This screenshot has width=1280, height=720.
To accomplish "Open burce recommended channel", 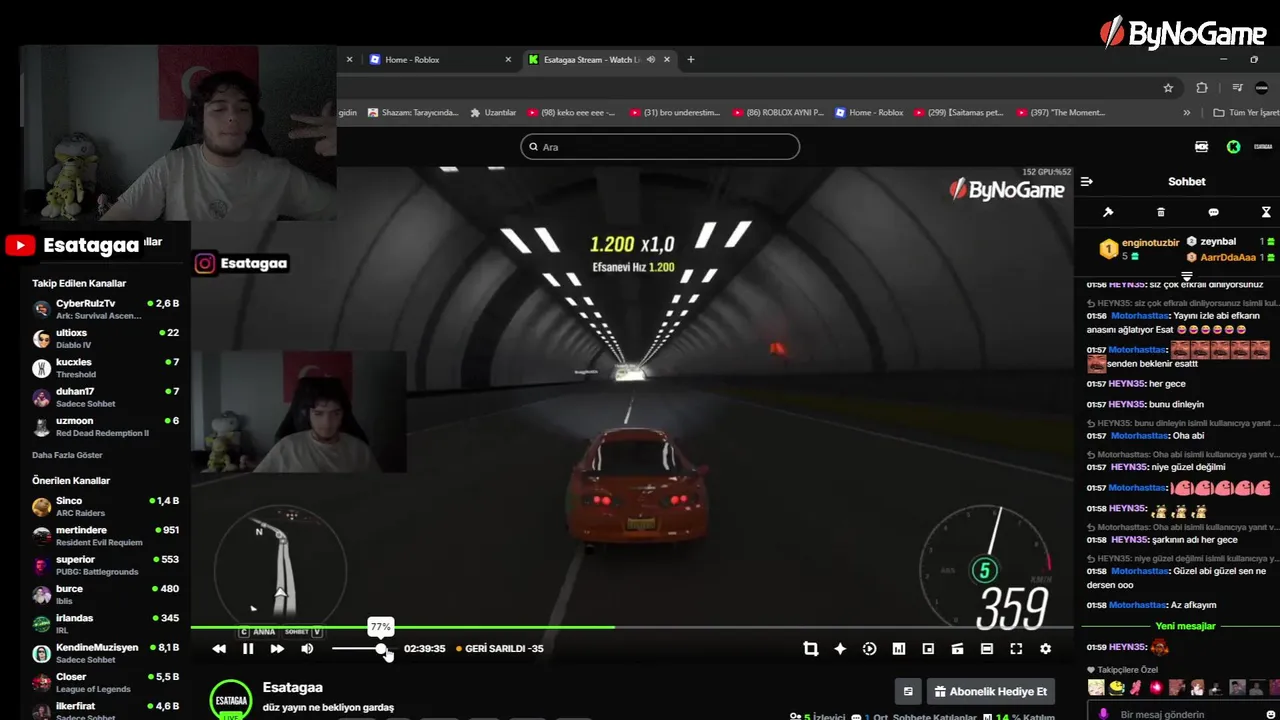I will coord(106,595).
